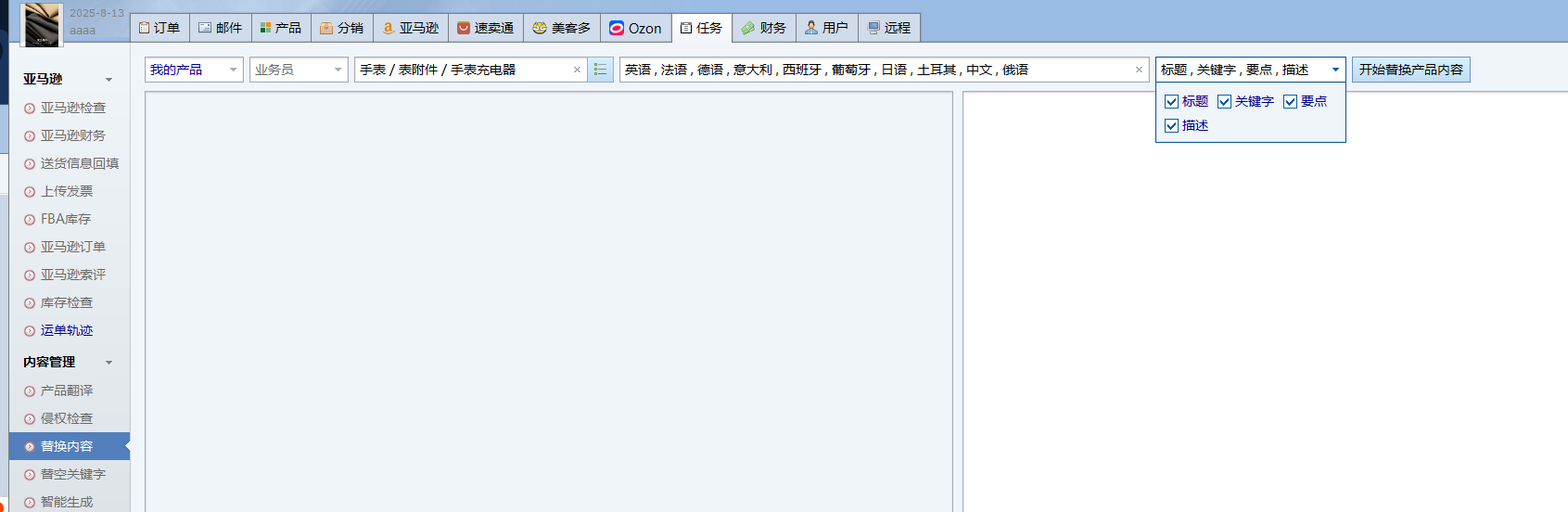This screenshot has height=512, width=1568.
Task: Select 产品翻译 in the sidebar
Action: tap(66, 390)
